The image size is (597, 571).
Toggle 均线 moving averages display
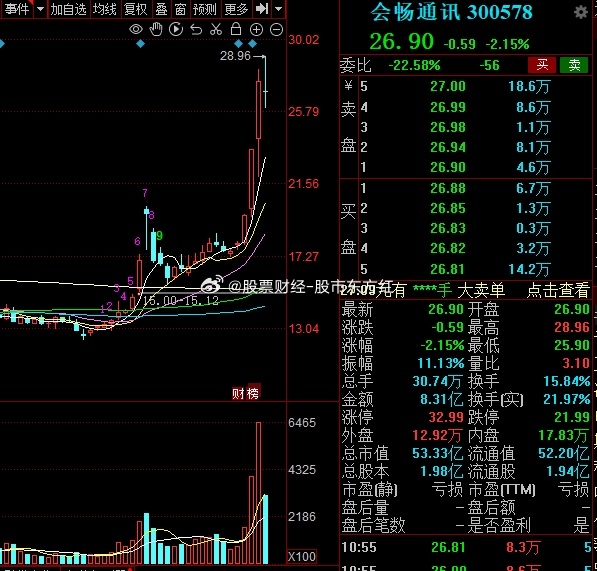pyautogui.click(x=105, y=9)
